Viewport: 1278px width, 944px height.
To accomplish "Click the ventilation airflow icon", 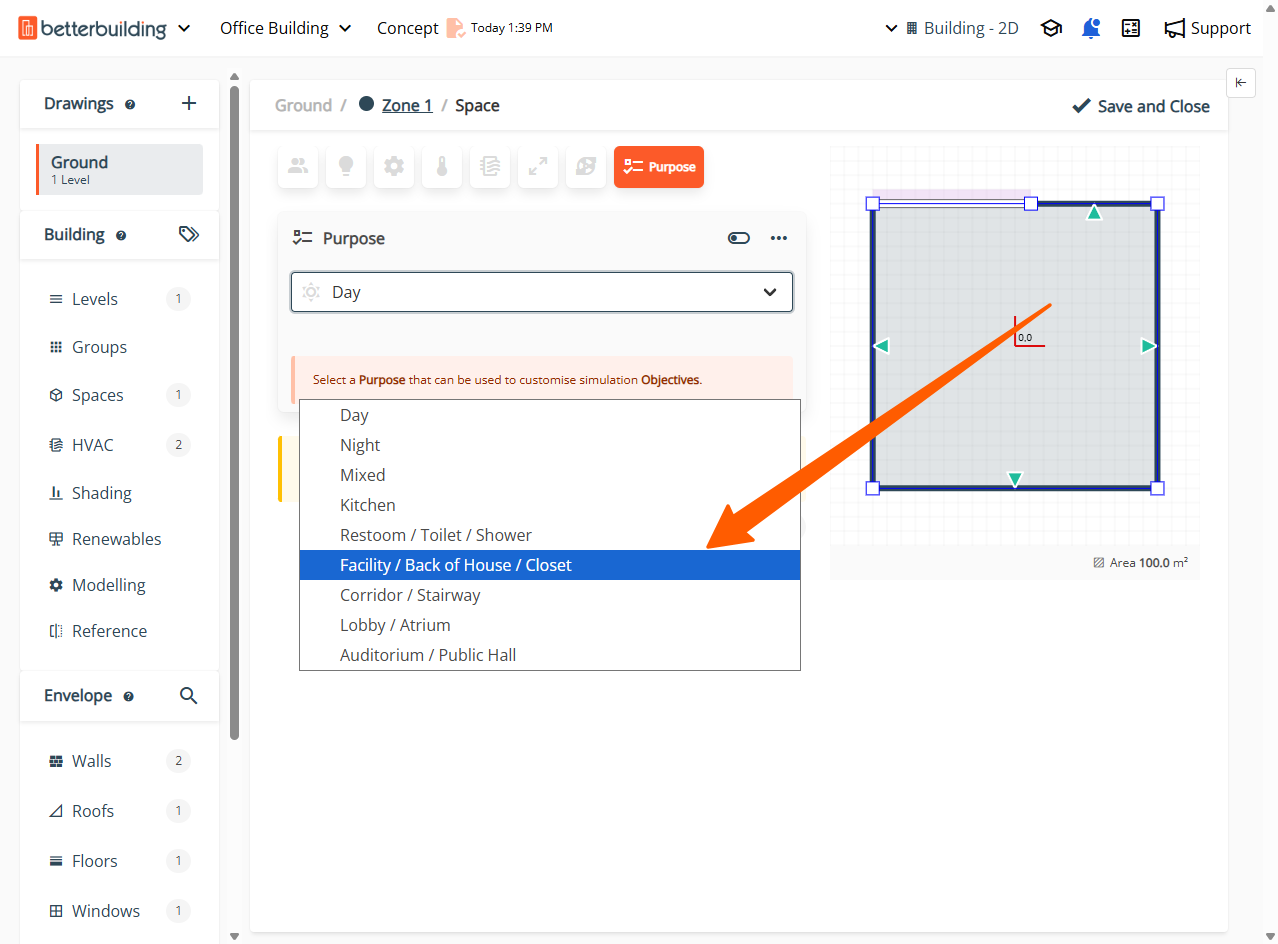I will pyautogui.click(x=490, y=167).
